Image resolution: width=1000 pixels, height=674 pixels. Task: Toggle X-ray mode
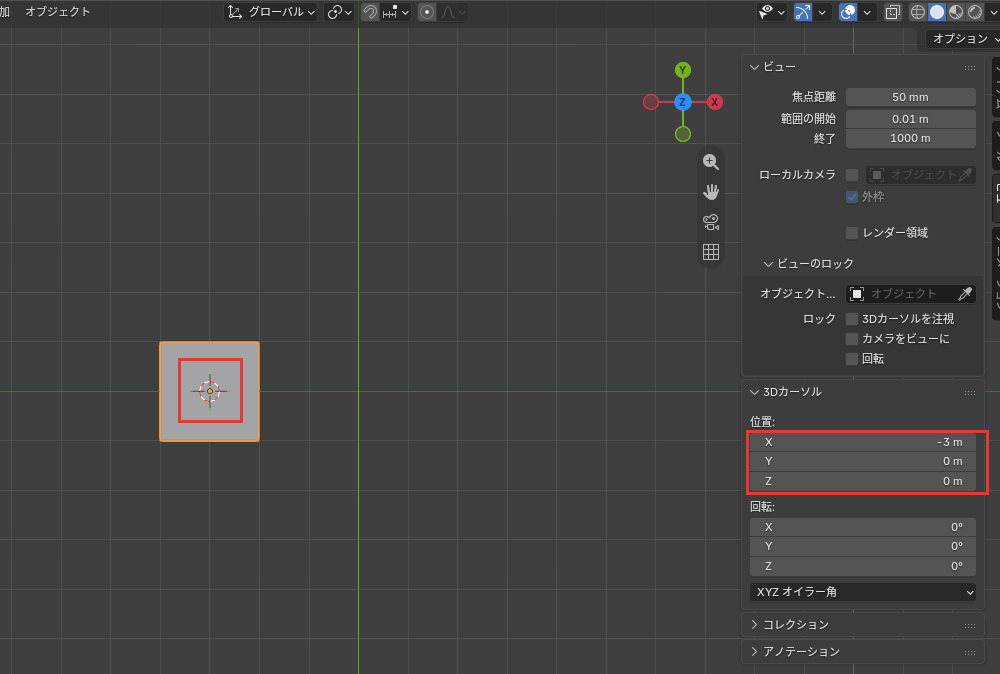892,12
